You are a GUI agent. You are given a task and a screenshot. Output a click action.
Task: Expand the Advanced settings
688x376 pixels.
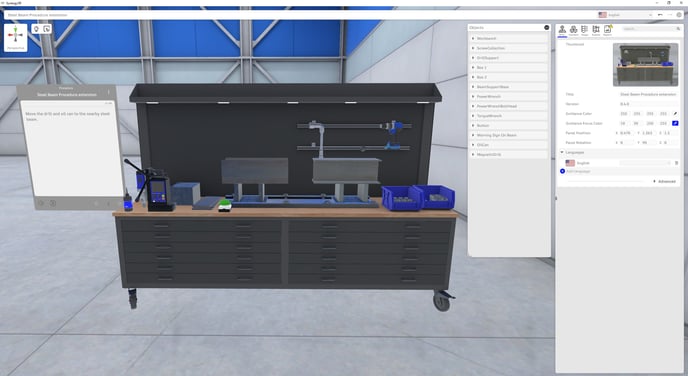(664, 181)
